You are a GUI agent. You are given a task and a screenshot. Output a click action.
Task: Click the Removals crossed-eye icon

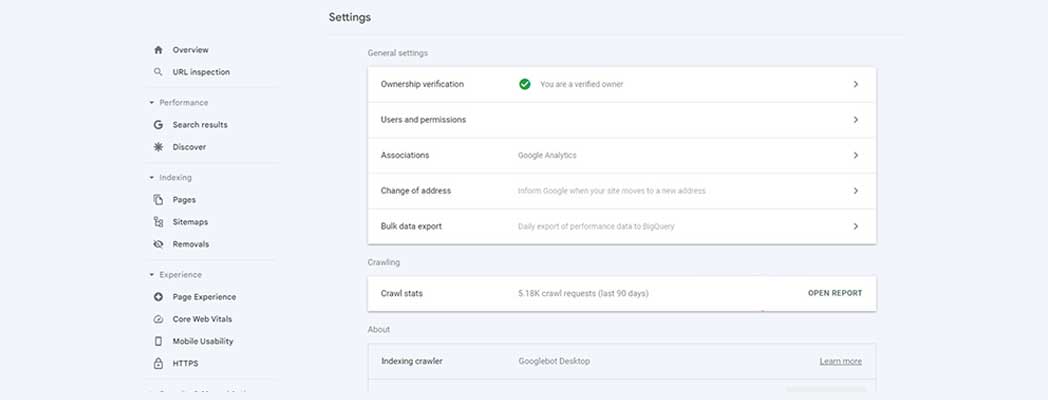(158, 244)
